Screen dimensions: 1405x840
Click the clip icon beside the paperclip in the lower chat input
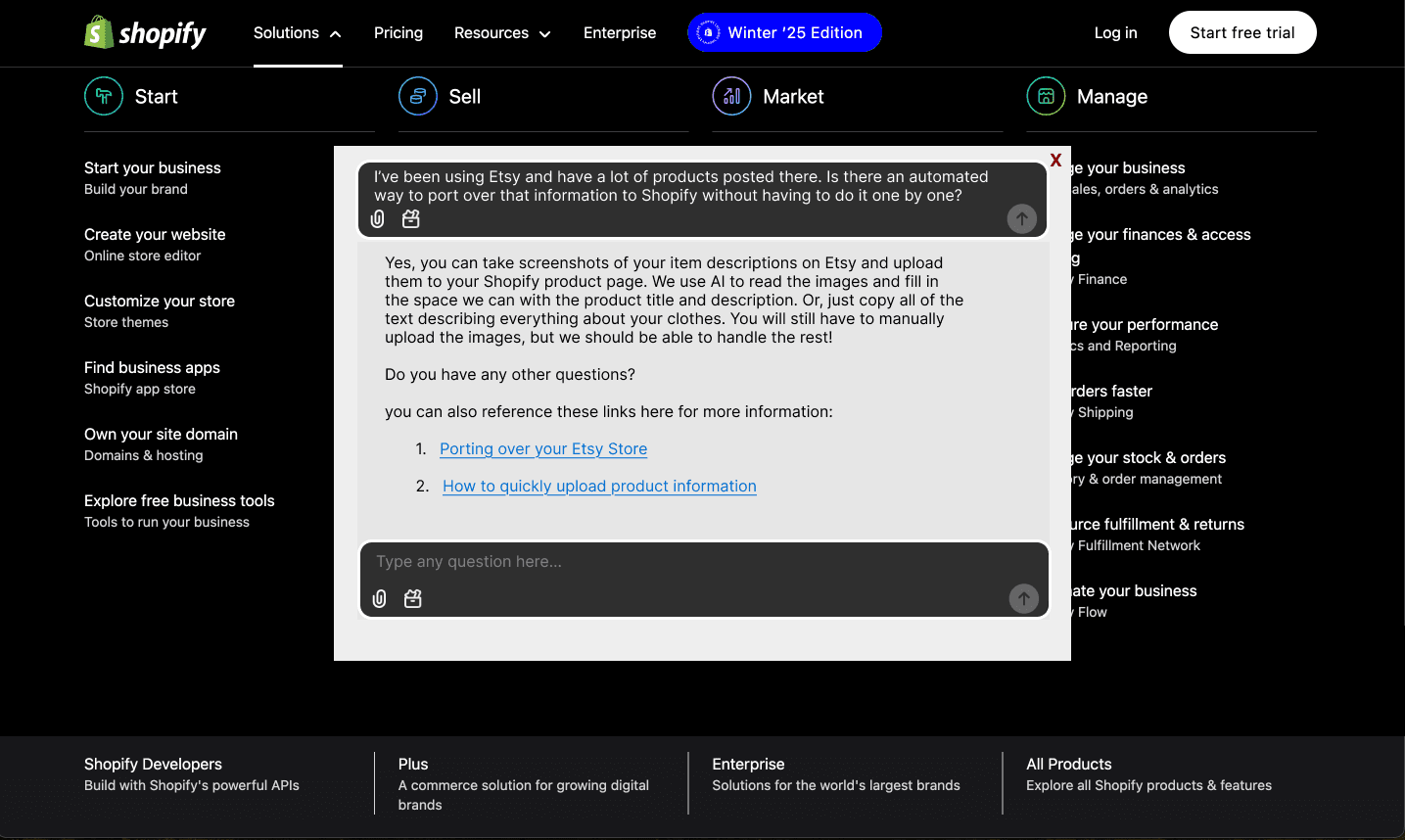(x=413, y=598)
